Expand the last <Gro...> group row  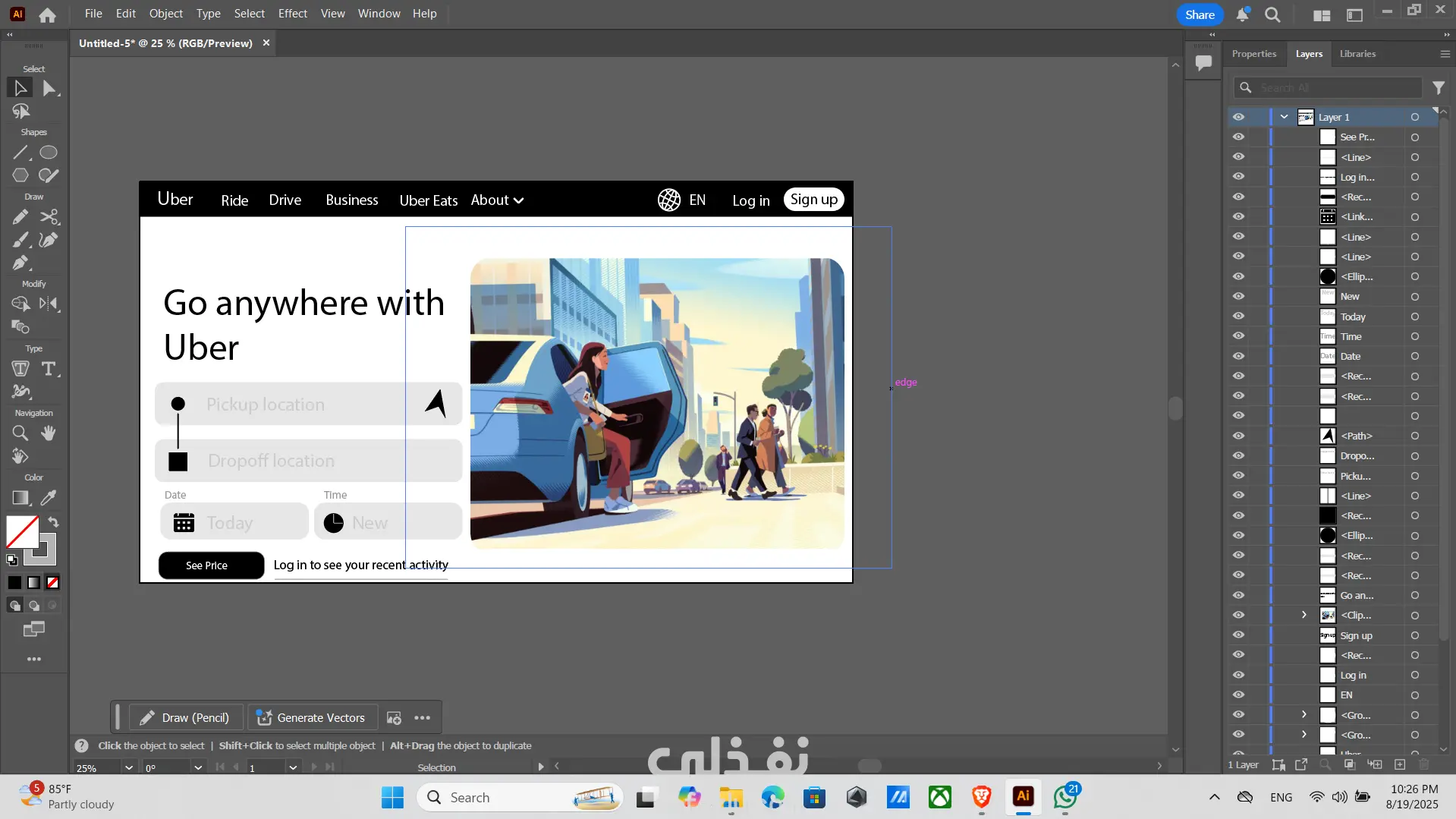point(1304,735)
